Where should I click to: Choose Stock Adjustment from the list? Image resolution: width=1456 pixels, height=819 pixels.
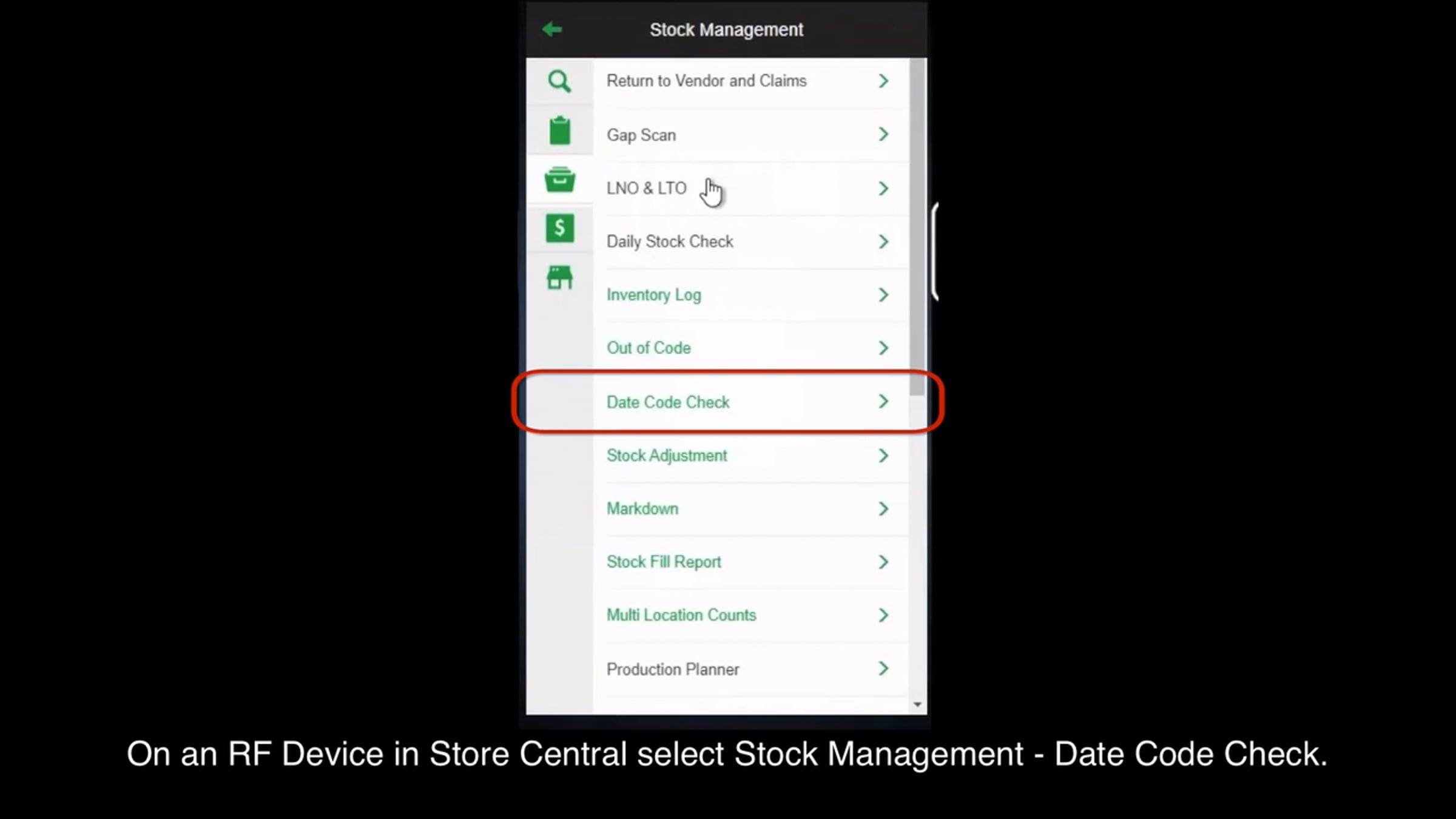(x=666, y=456)
